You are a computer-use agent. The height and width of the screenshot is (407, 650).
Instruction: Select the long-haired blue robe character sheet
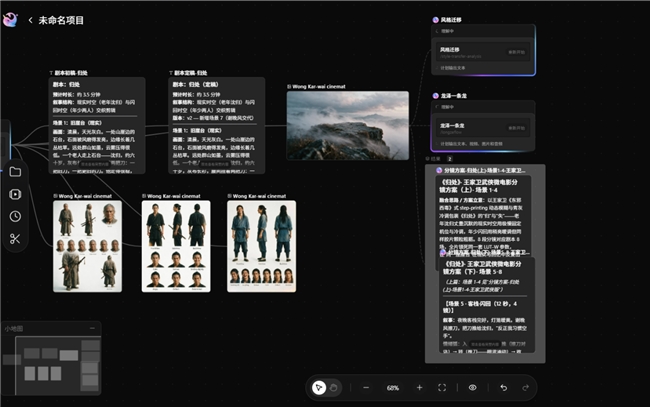tap(262, 246)
